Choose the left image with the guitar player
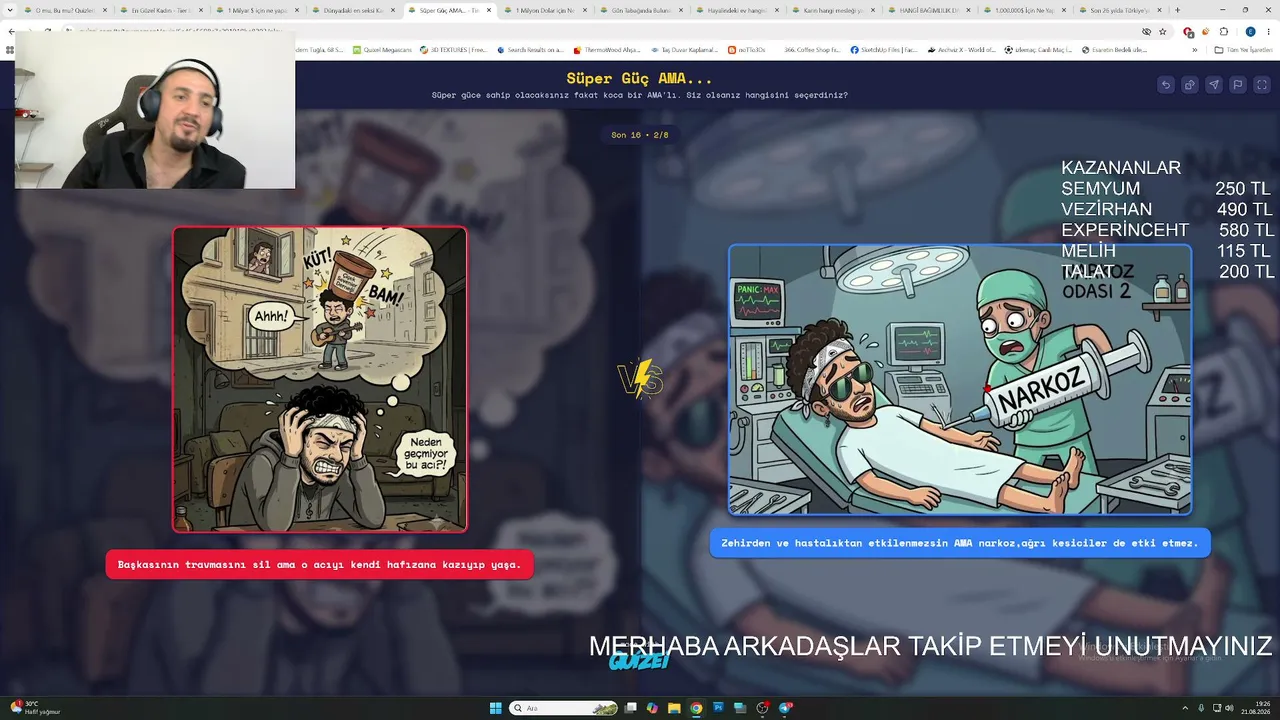Viewport: 1280px width, 720px height. [x=320, y=379]
